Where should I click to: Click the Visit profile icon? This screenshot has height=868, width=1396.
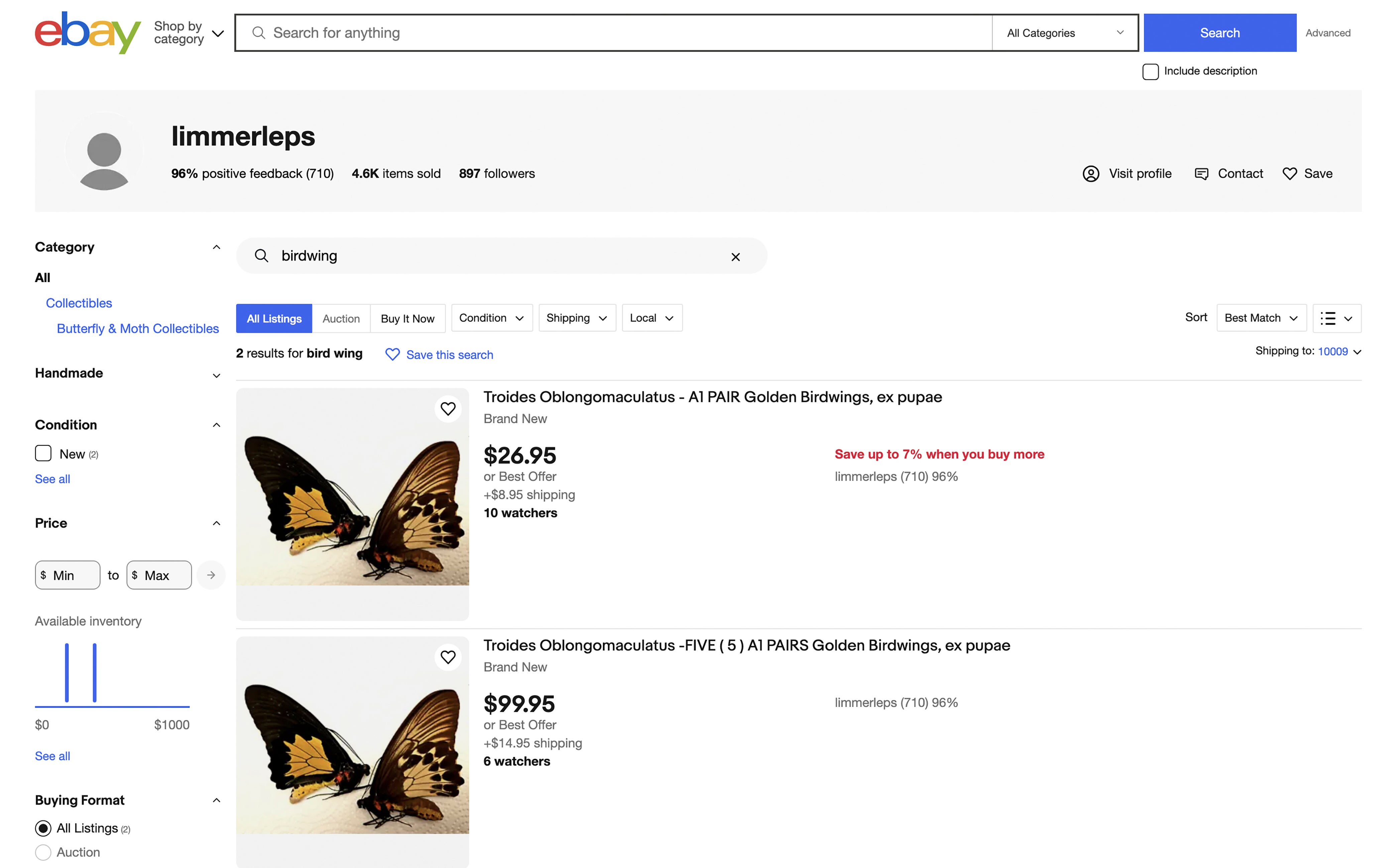[x=1090, y=173]
